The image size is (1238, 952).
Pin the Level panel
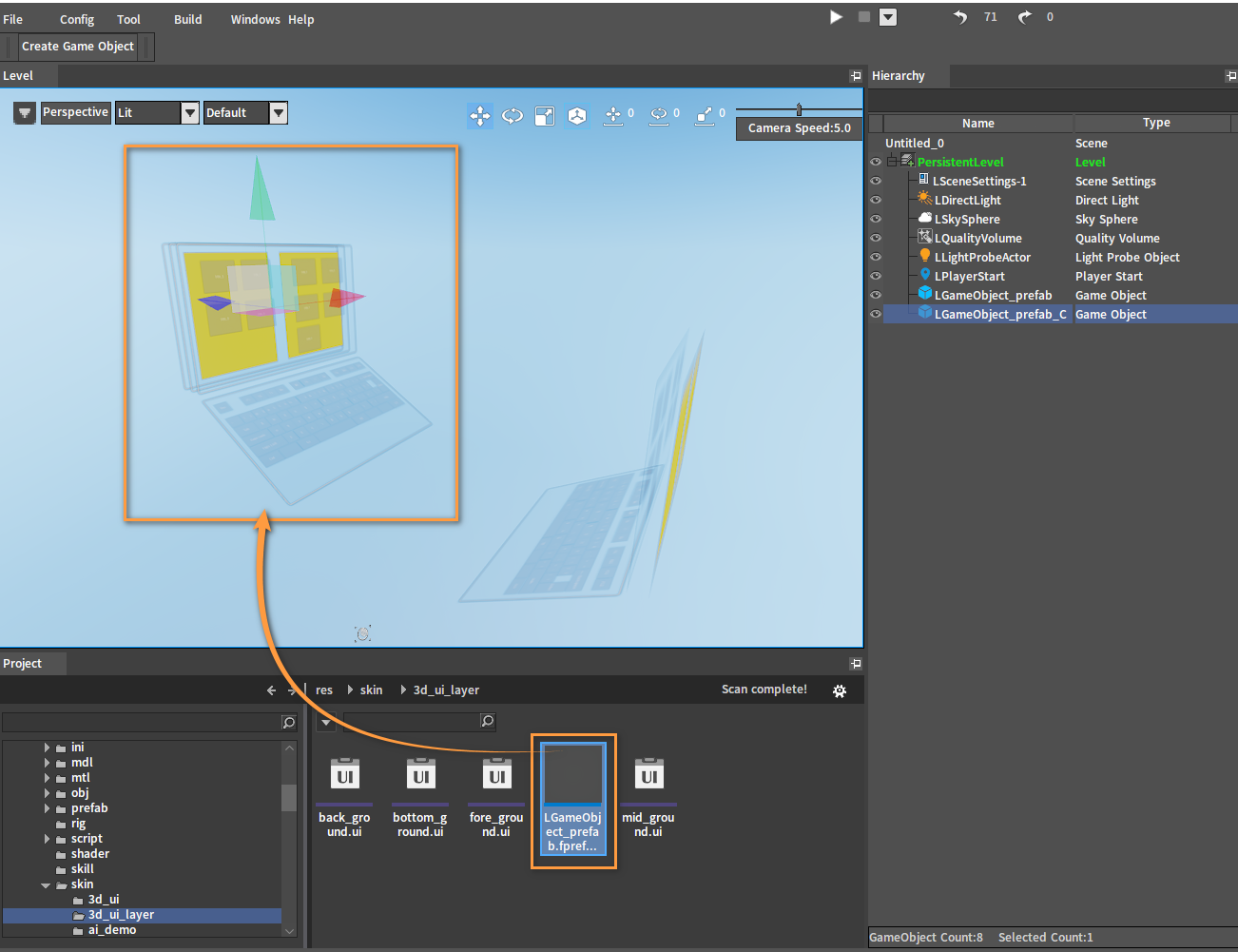[856, 76]
